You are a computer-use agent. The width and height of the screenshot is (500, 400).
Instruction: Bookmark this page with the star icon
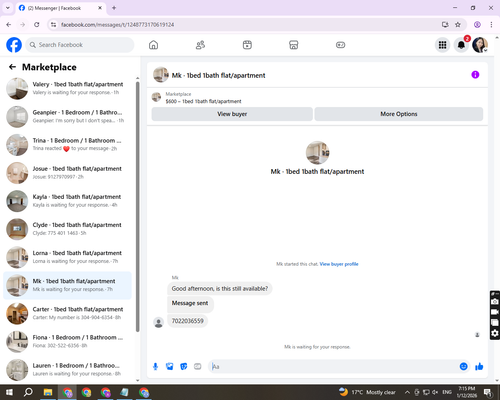[x=458, y=25]
